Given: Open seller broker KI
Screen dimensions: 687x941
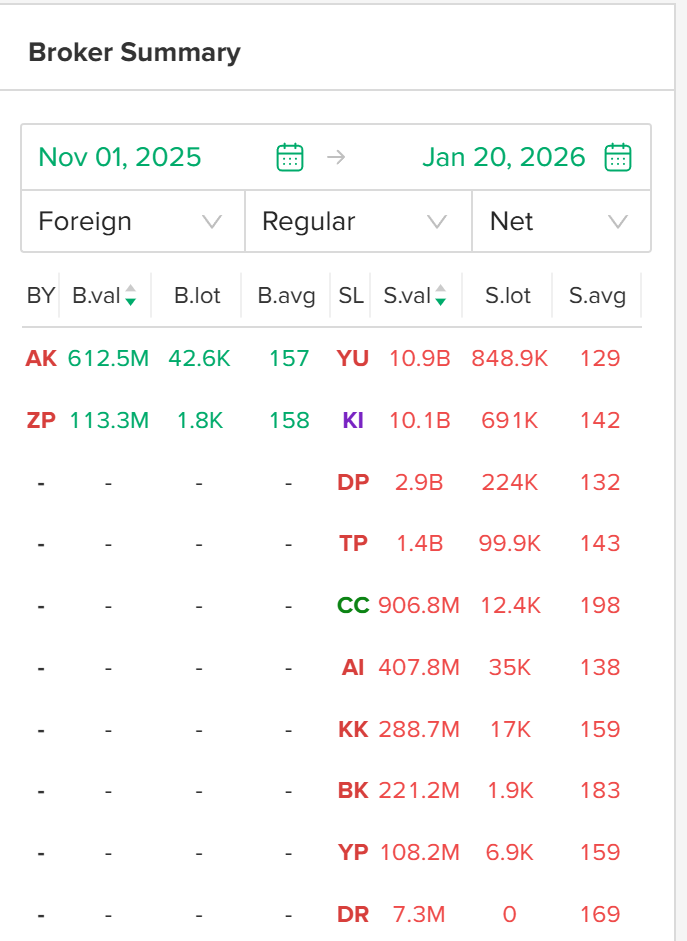Looking at the screenshot, I should (x=353, y=420).
